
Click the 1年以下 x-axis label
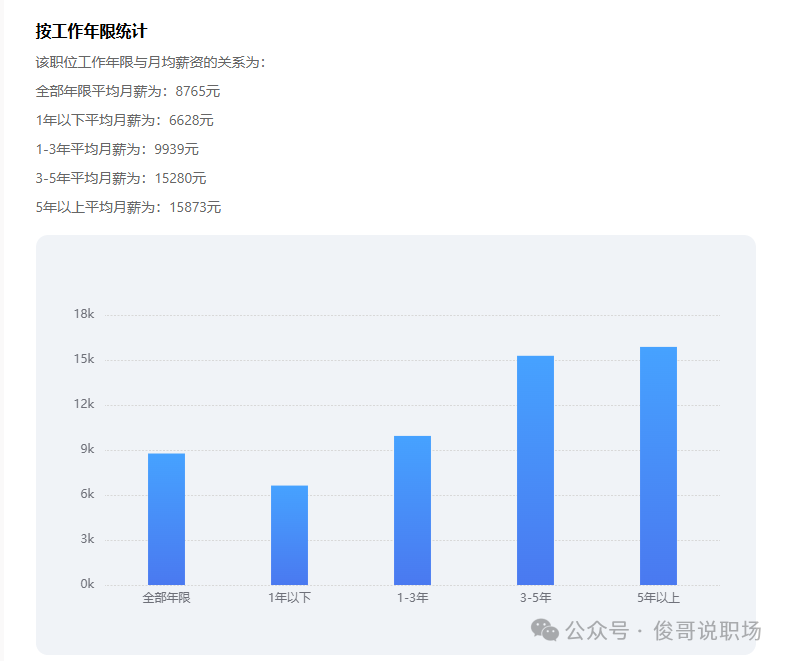click(x=289, y=597)
